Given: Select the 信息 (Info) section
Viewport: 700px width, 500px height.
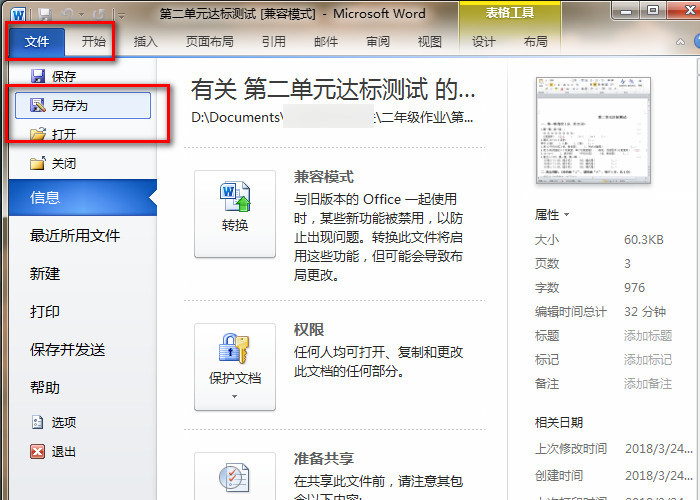Looking at the screenshot, I should [83, 197].
